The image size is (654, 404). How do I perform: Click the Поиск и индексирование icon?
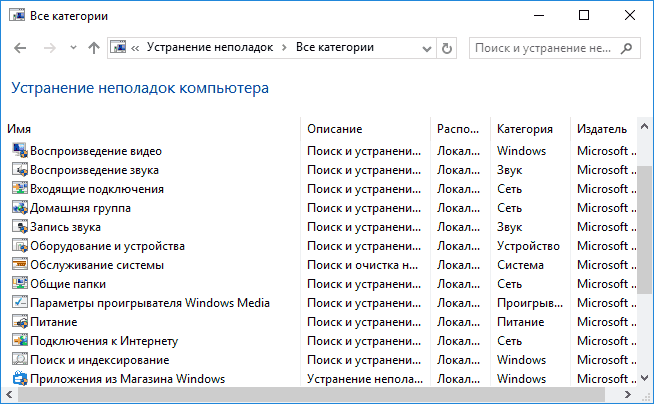[x=19, y=360]
